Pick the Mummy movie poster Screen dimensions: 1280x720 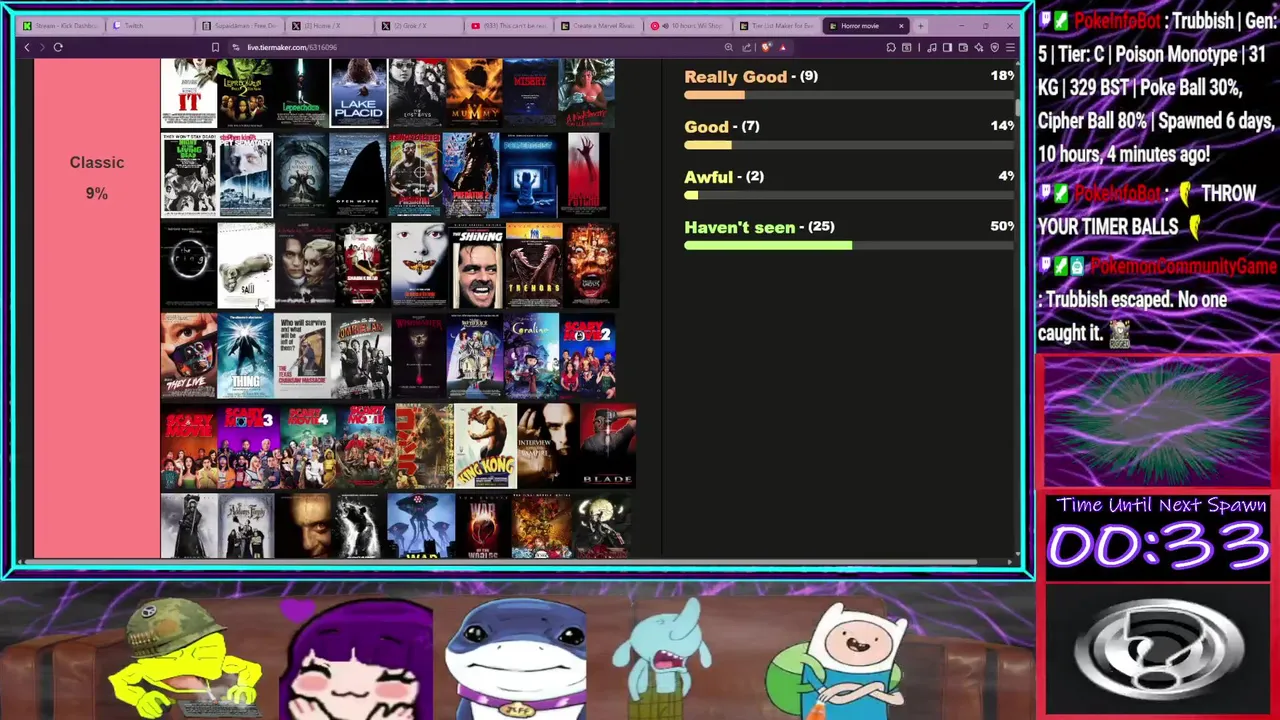tap(474, 92)
